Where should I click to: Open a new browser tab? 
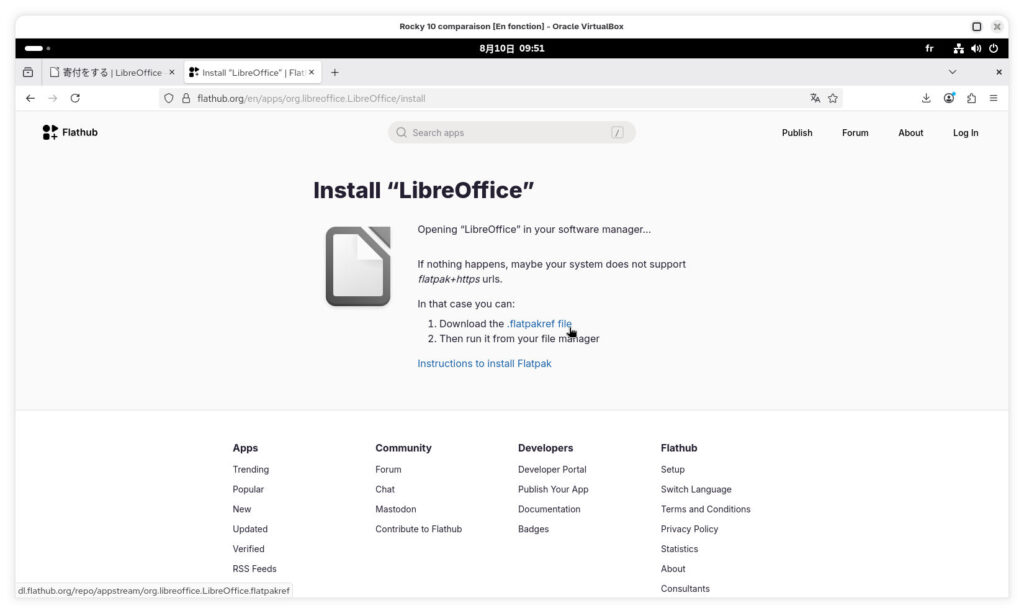point(334,72)
